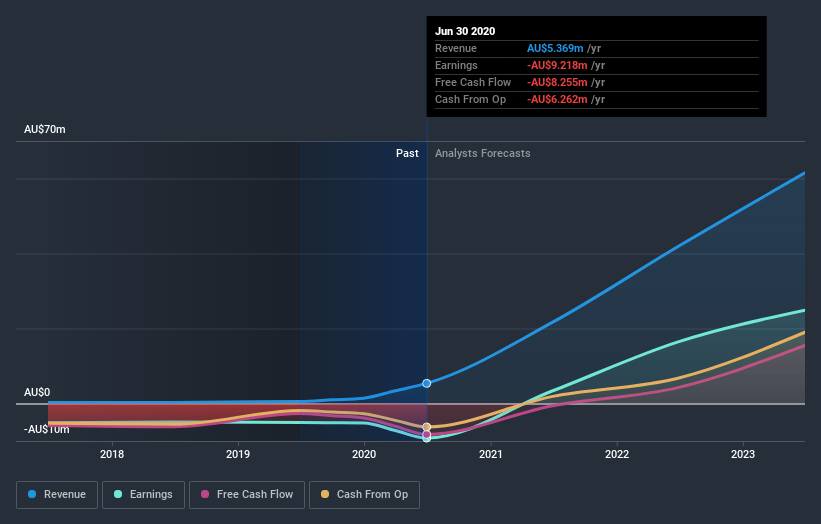Click the -AU$9.218m earnings value
This screenshot has height=524, width=821.
click(x=557, y=65)
